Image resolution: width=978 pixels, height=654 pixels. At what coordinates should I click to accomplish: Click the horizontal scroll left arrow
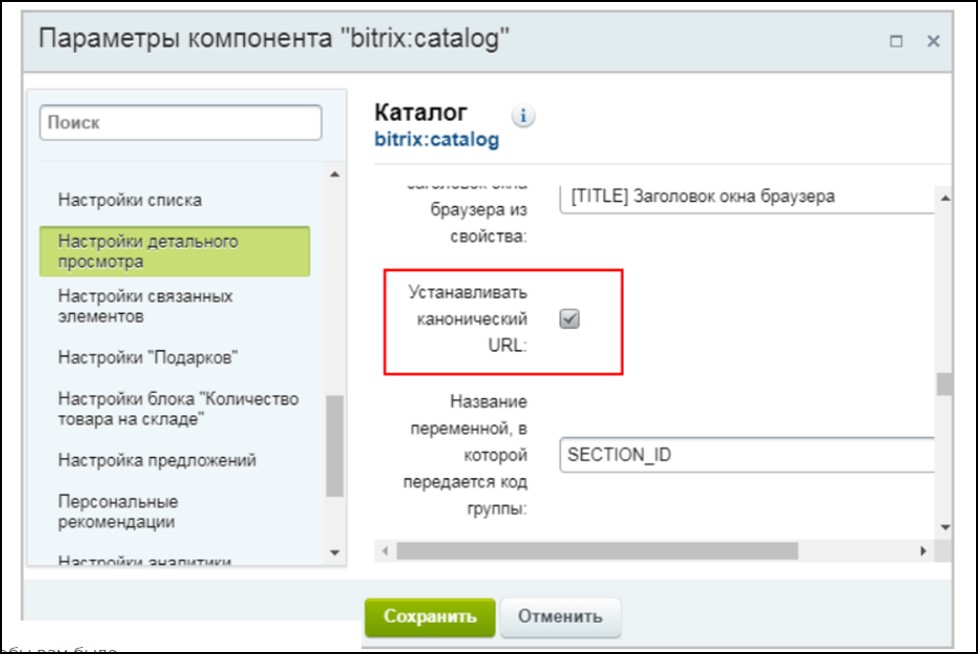tap(385, 551)
